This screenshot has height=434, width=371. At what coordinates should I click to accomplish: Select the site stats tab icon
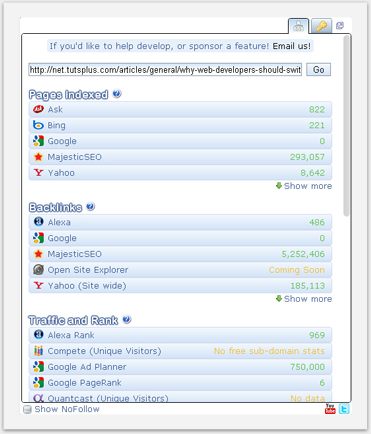point(298,26)
